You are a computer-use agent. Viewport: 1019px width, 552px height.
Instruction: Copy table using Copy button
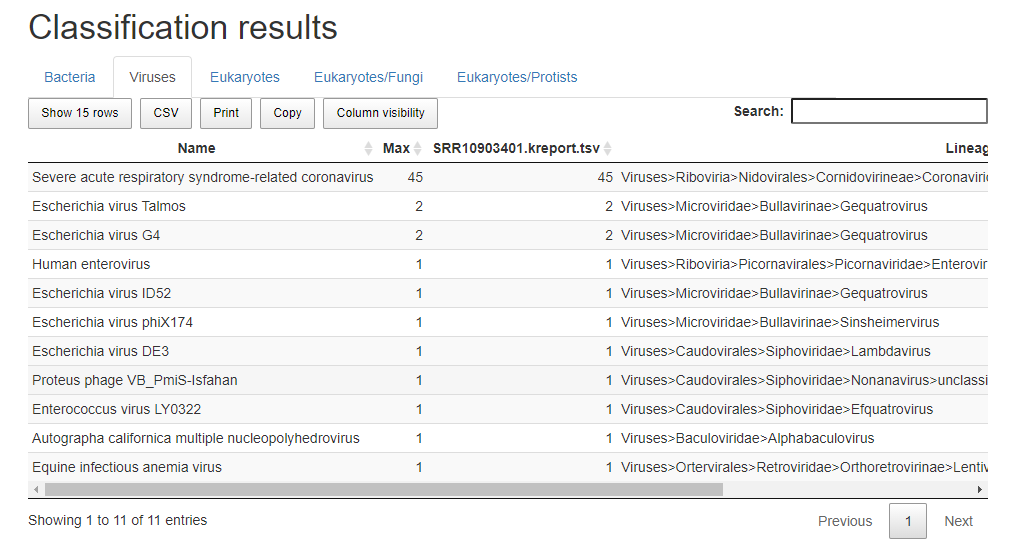pos(287,113)
